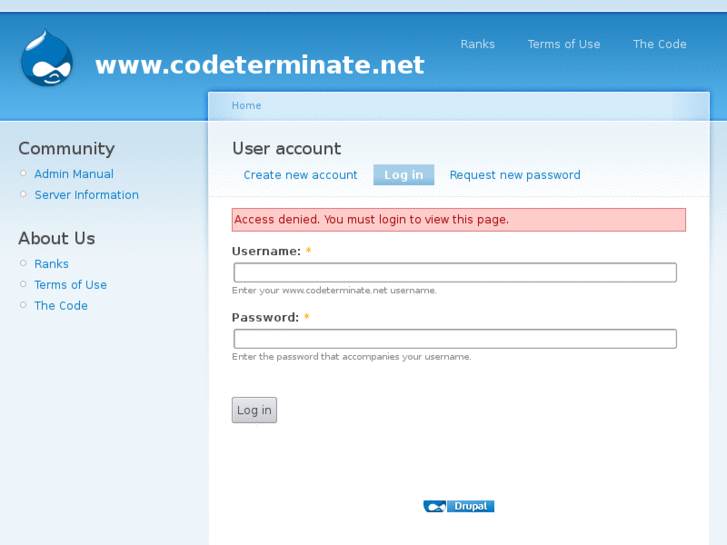Click the Drupal badge in the footer
The image size is (727, 545).
pyautogui.click(x=459, y=506)
